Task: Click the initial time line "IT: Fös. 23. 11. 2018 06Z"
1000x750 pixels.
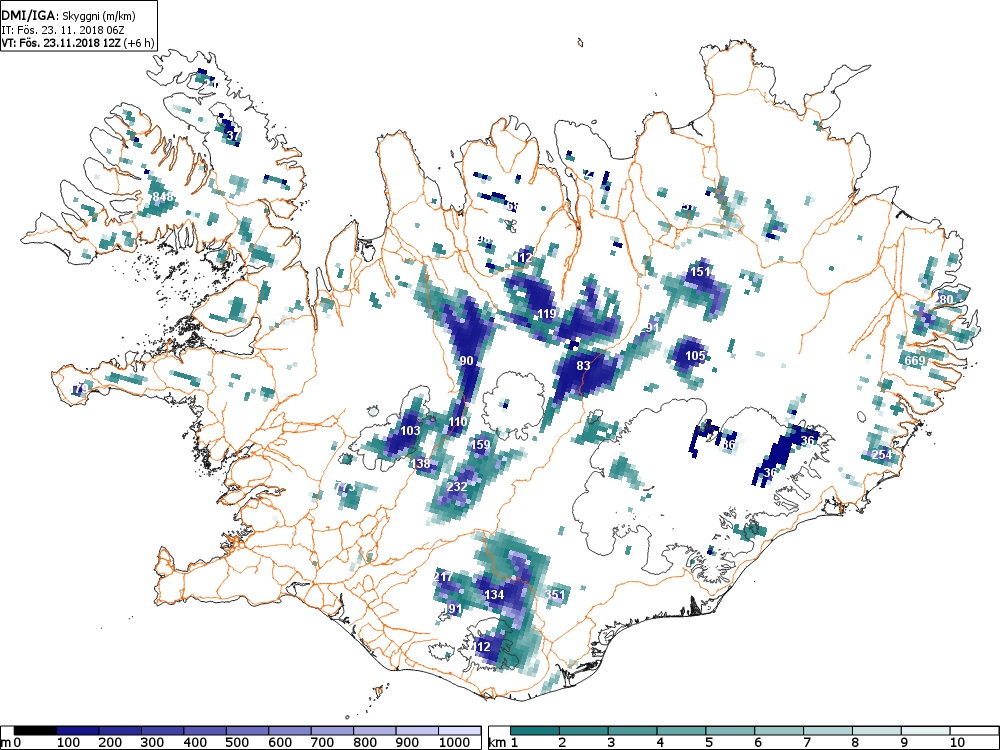Action: point(64,29)
